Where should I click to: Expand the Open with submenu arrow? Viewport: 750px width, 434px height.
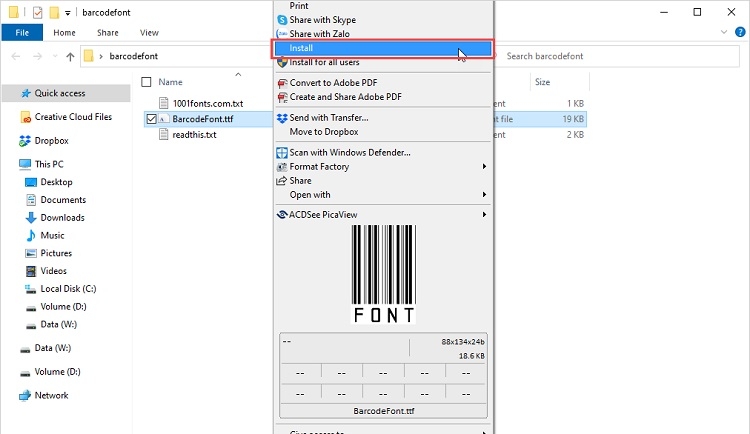484,195
